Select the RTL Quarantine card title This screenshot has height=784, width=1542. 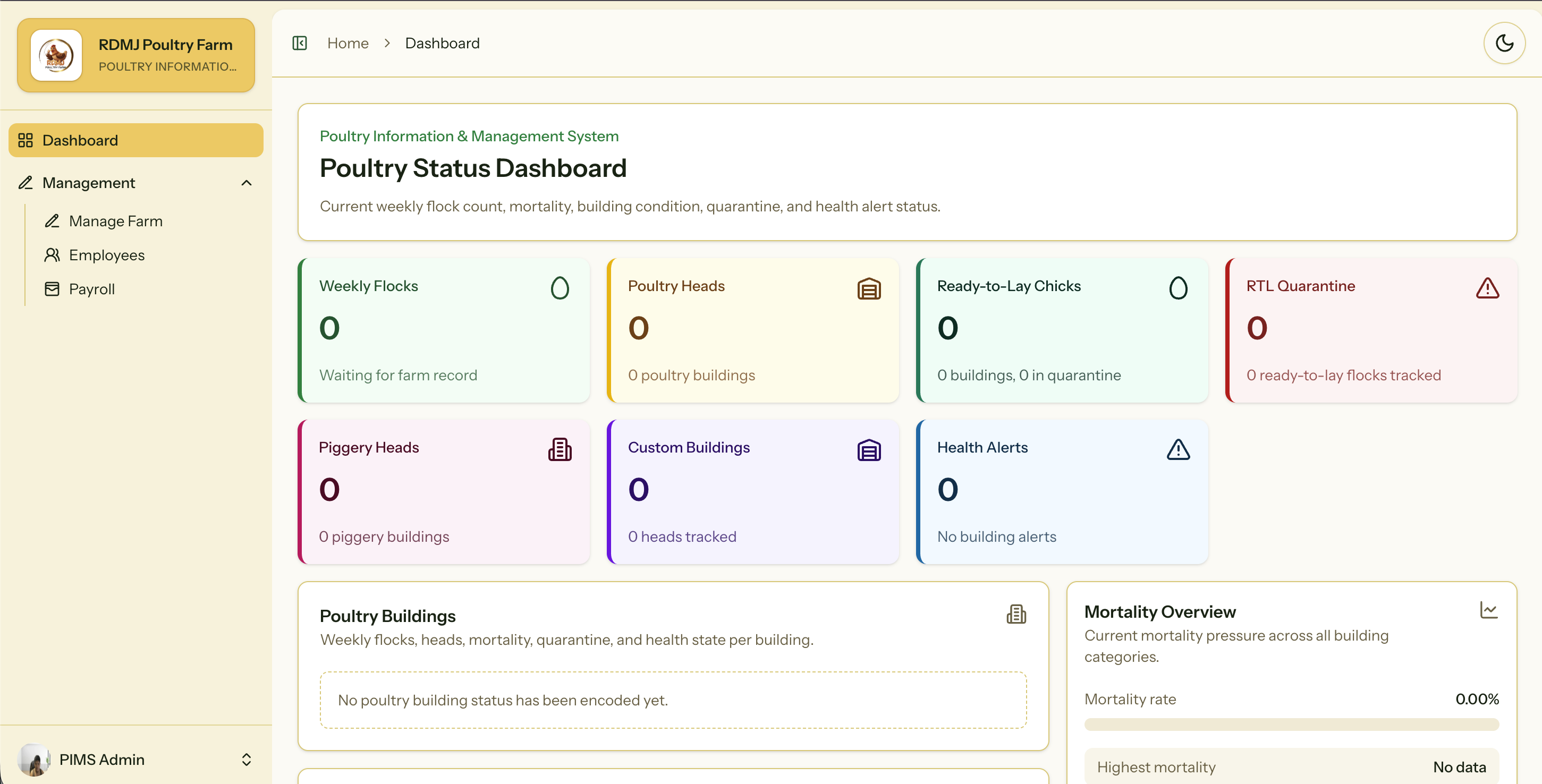[x=1300, y=286]
